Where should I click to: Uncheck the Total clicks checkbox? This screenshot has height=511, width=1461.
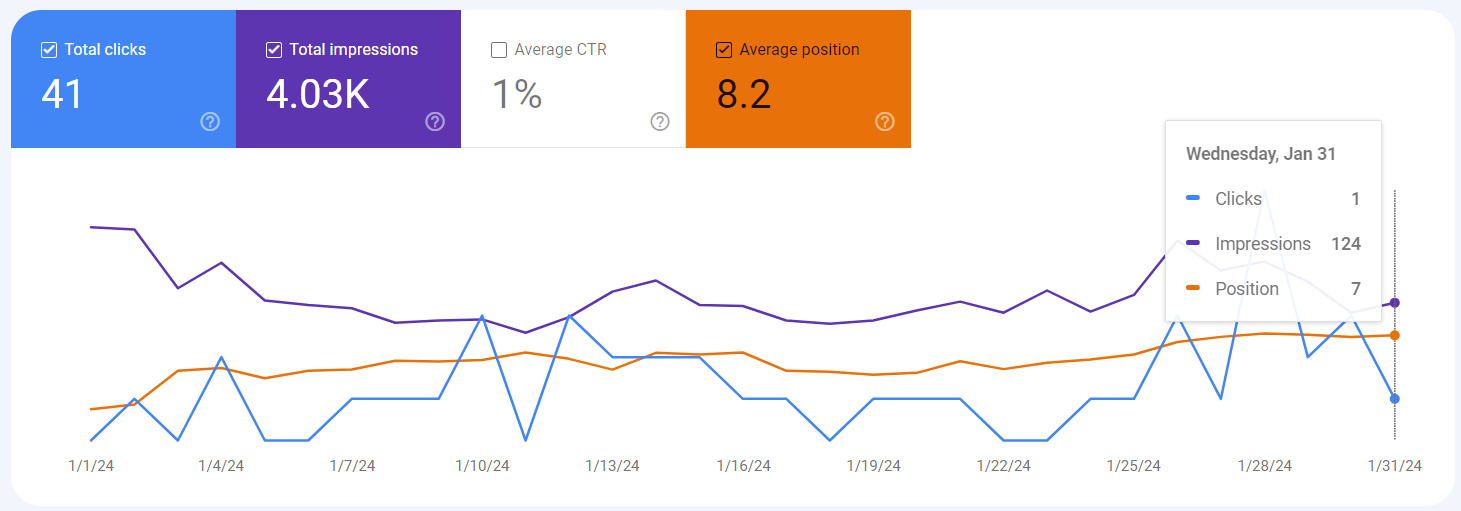pos(49,50)
